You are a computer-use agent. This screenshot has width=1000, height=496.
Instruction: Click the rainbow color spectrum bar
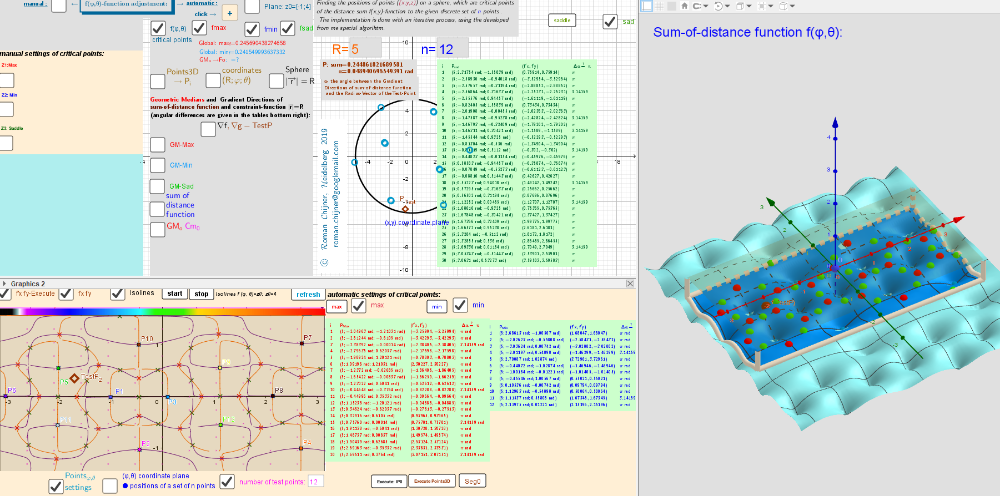click(162, 312)
